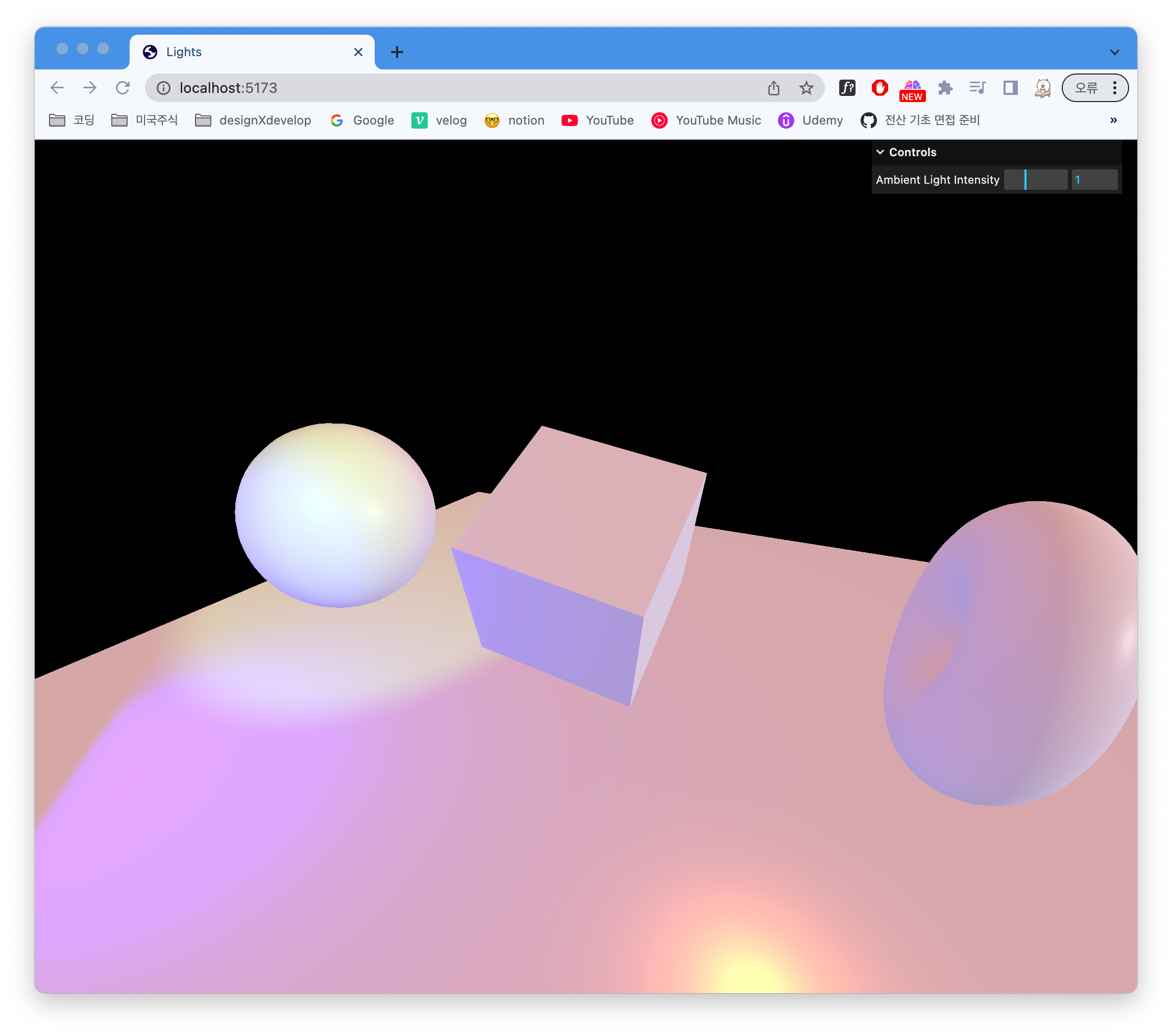Image resolution: width=1172 pixels, height=1036 pixels.
Task: Collapse the Controls panel
Action: click(912, 152)
